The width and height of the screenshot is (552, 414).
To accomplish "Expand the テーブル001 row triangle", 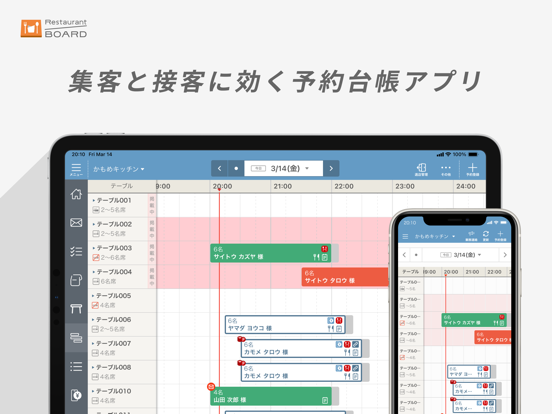I will [94, 201].
